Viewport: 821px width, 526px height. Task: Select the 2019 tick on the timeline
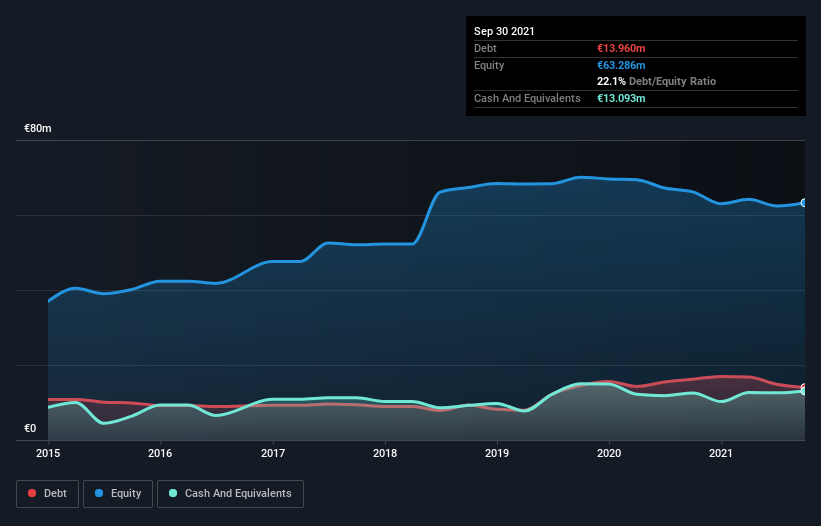coord(498,453)
